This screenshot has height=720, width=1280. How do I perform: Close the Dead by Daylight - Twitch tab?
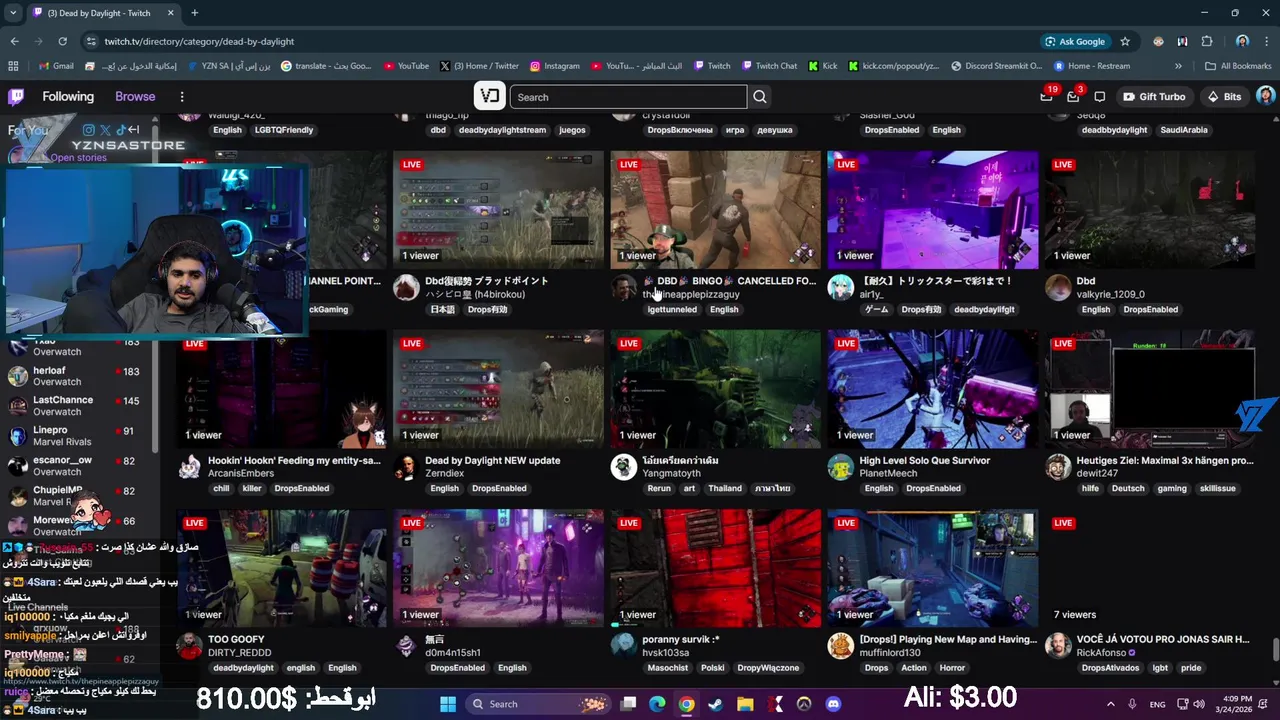(x=171, y=13)
